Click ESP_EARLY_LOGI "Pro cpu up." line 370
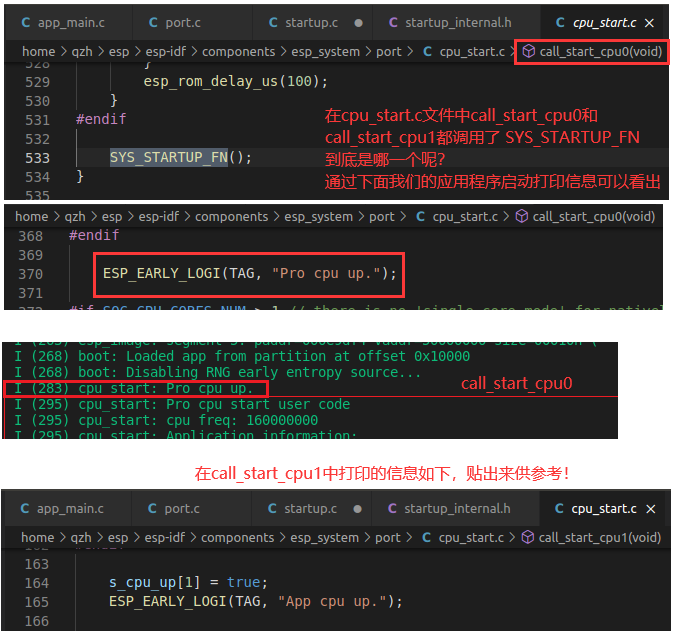The width and height of the screenshot is (674, 635). (x=250, y=273)
